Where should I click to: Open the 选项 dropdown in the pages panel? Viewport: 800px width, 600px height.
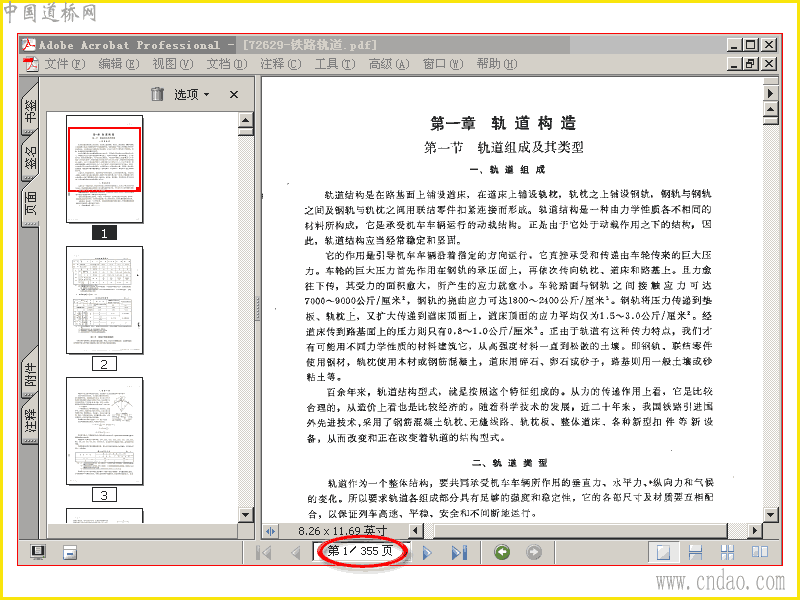coord(191,94)
